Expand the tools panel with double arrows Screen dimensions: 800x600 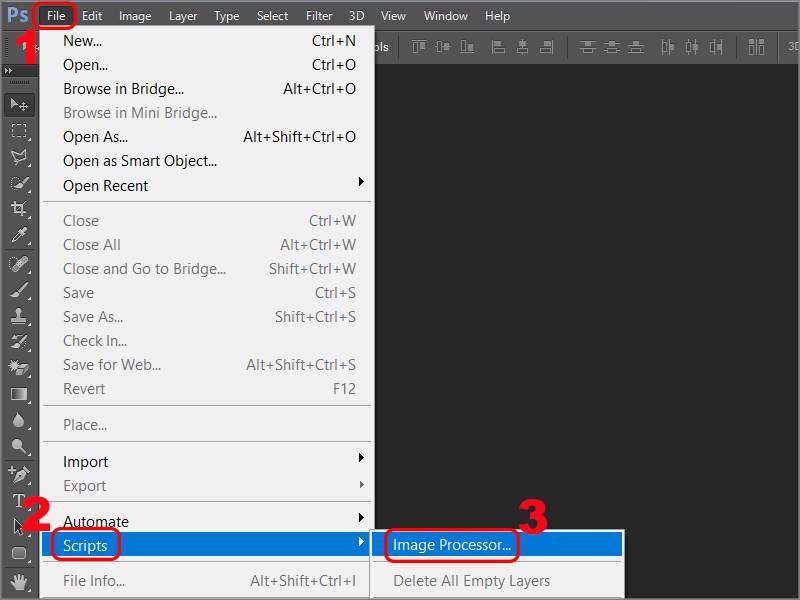8,70
